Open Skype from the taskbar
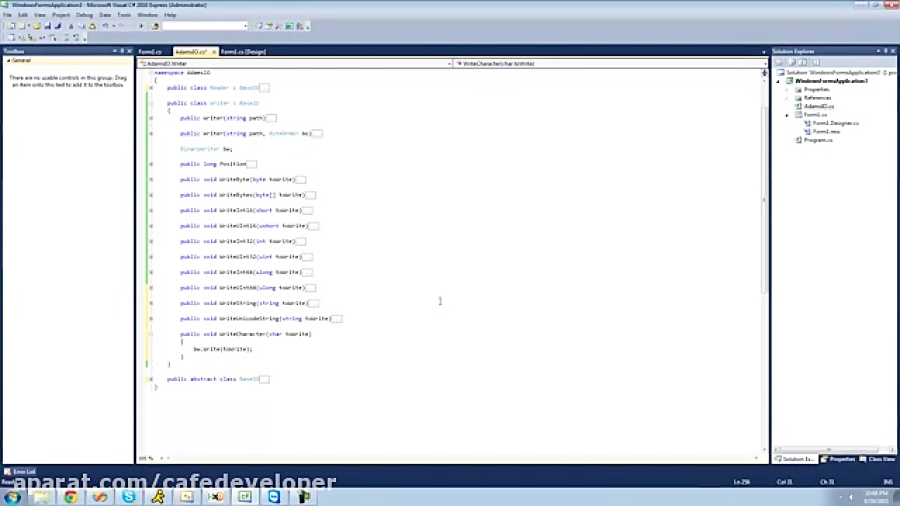Viewport: 900px width, 506px height. coord(129,497)
